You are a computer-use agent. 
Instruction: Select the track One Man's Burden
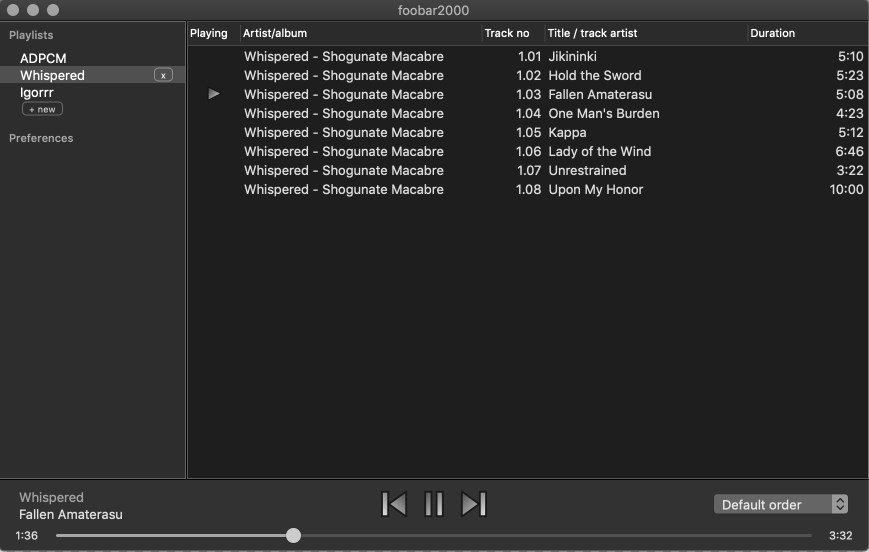[x=604, y=113]
